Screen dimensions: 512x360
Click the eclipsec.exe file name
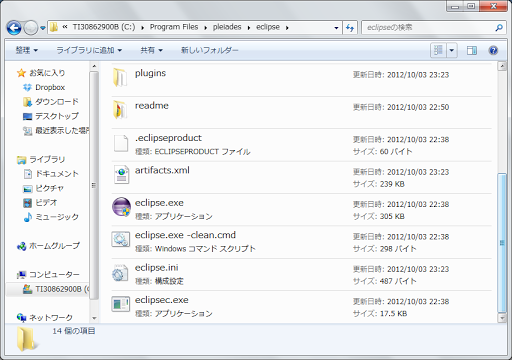pos(162,300)
